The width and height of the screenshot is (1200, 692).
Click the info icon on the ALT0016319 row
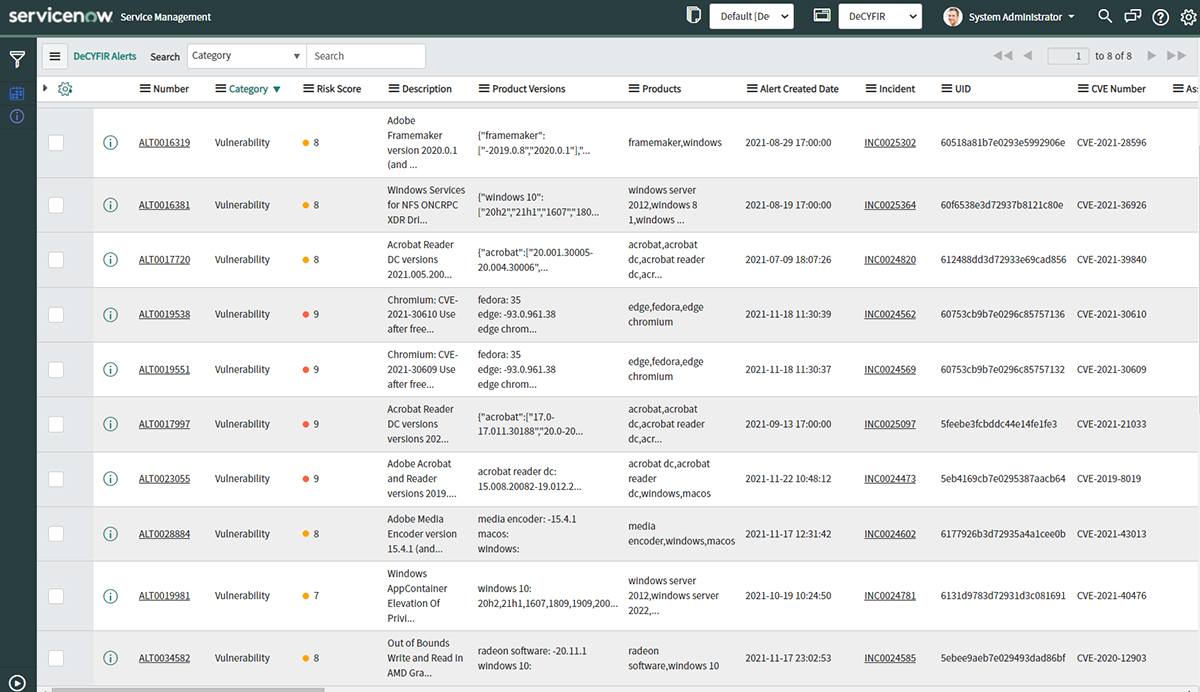click(x=110, y=142)
